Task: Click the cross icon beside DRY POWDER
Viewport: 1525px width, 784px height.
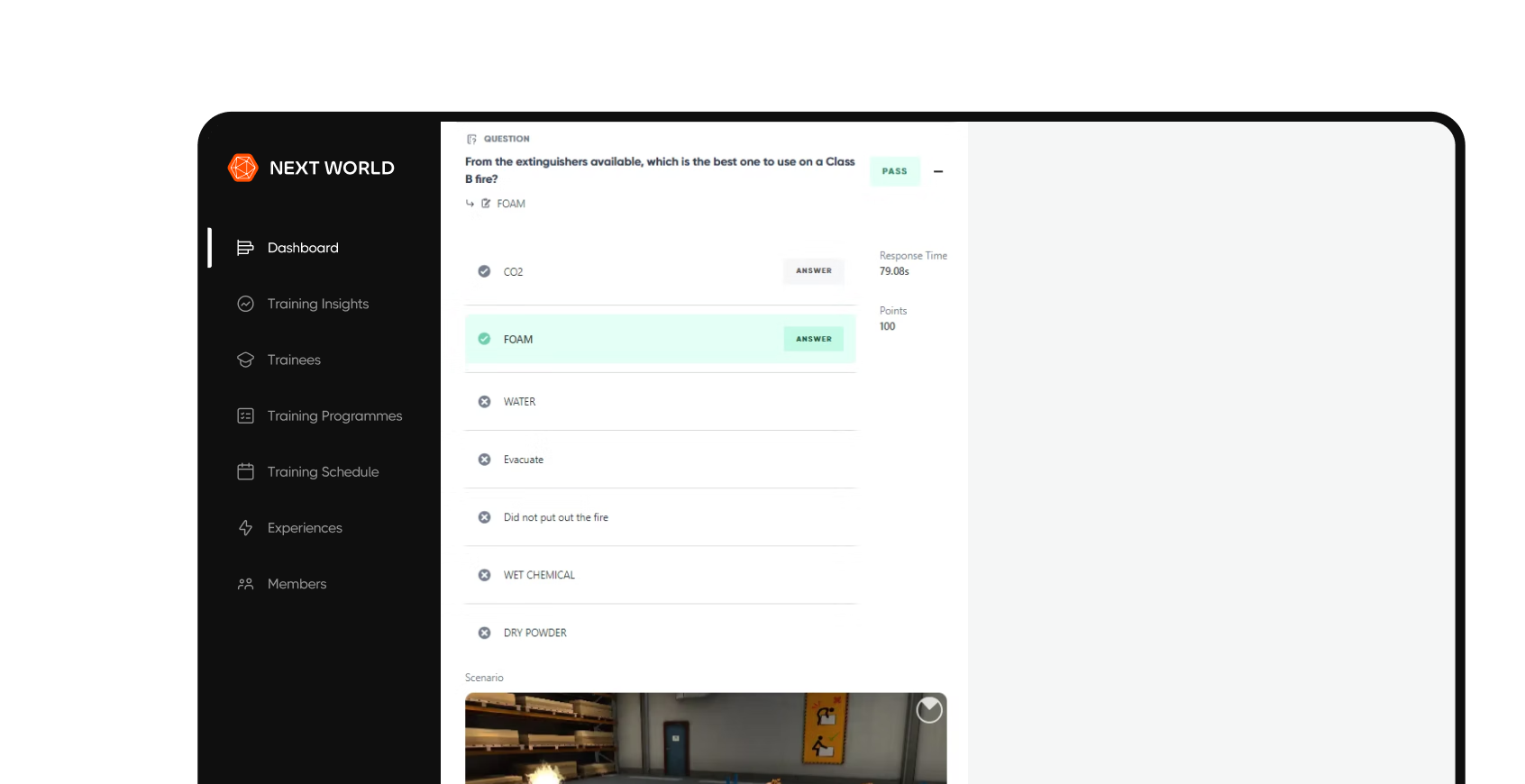Action: (484, 633)
